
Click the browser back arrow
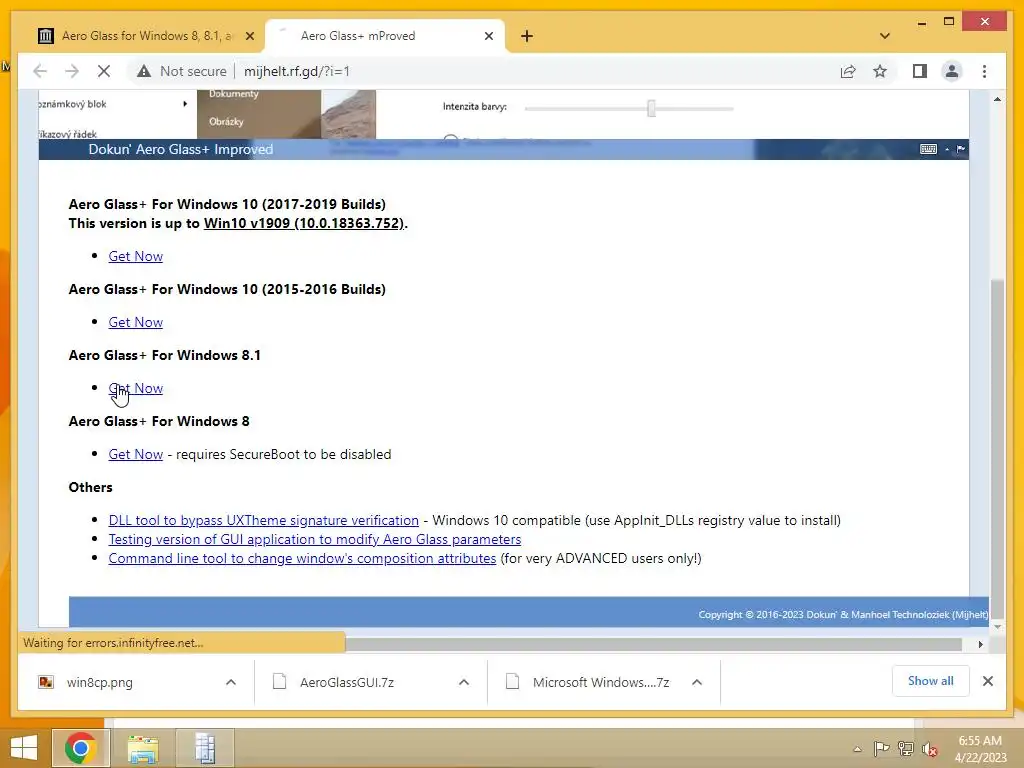tap(40, 71)
